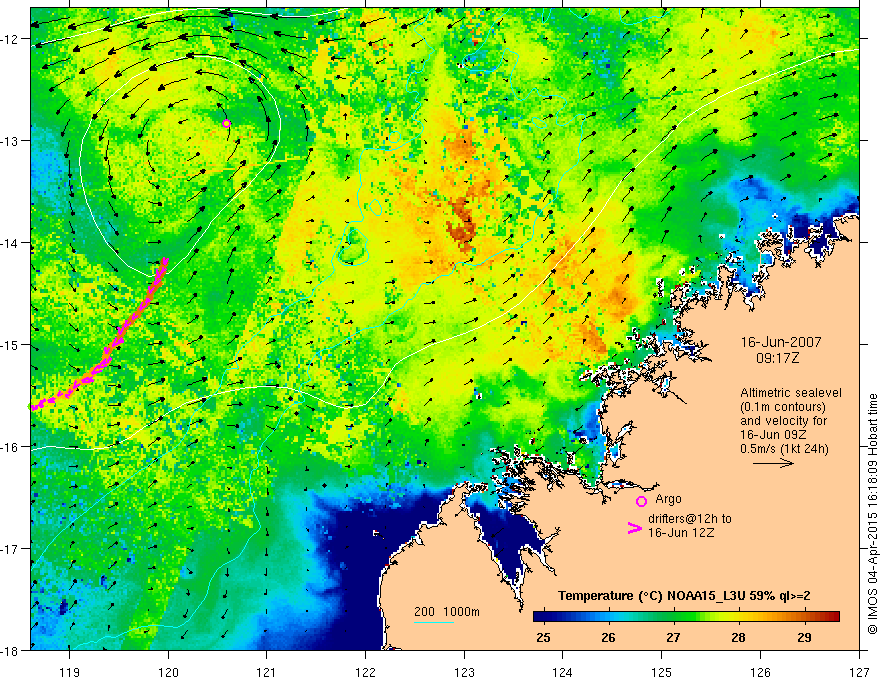This screenshot has width=880, height=680.
Task: Click the cyan isobath legend line under 200 1000m
Action: [434, 622]
